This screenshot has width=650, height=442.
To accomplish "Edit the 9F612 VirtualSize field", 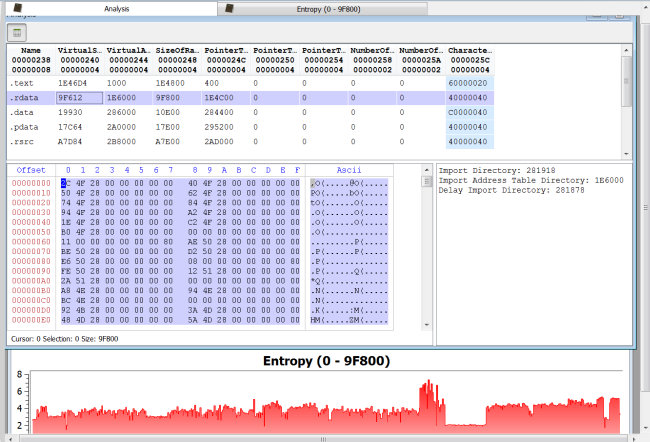I will click(80, 98).
